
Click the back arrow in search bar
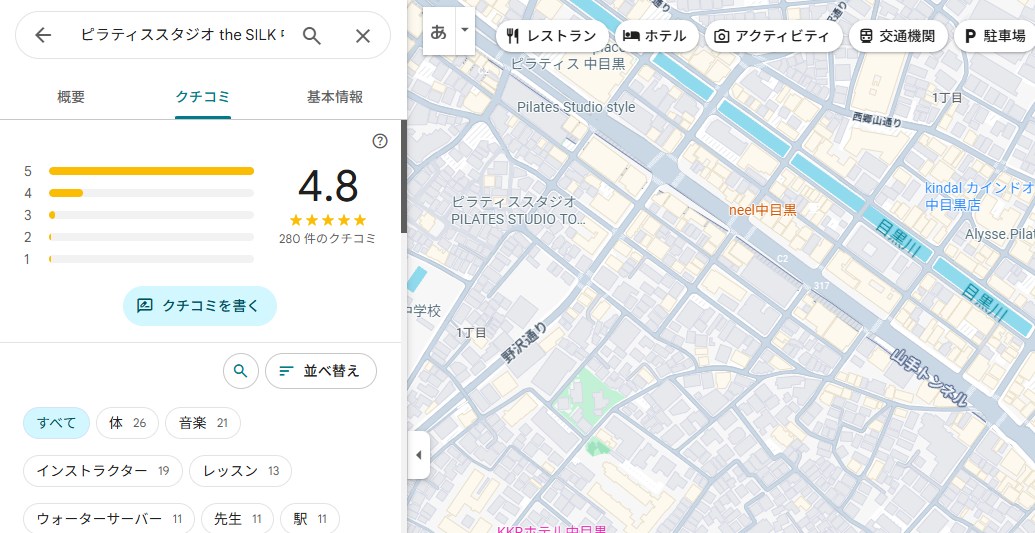tap(43, 36)
